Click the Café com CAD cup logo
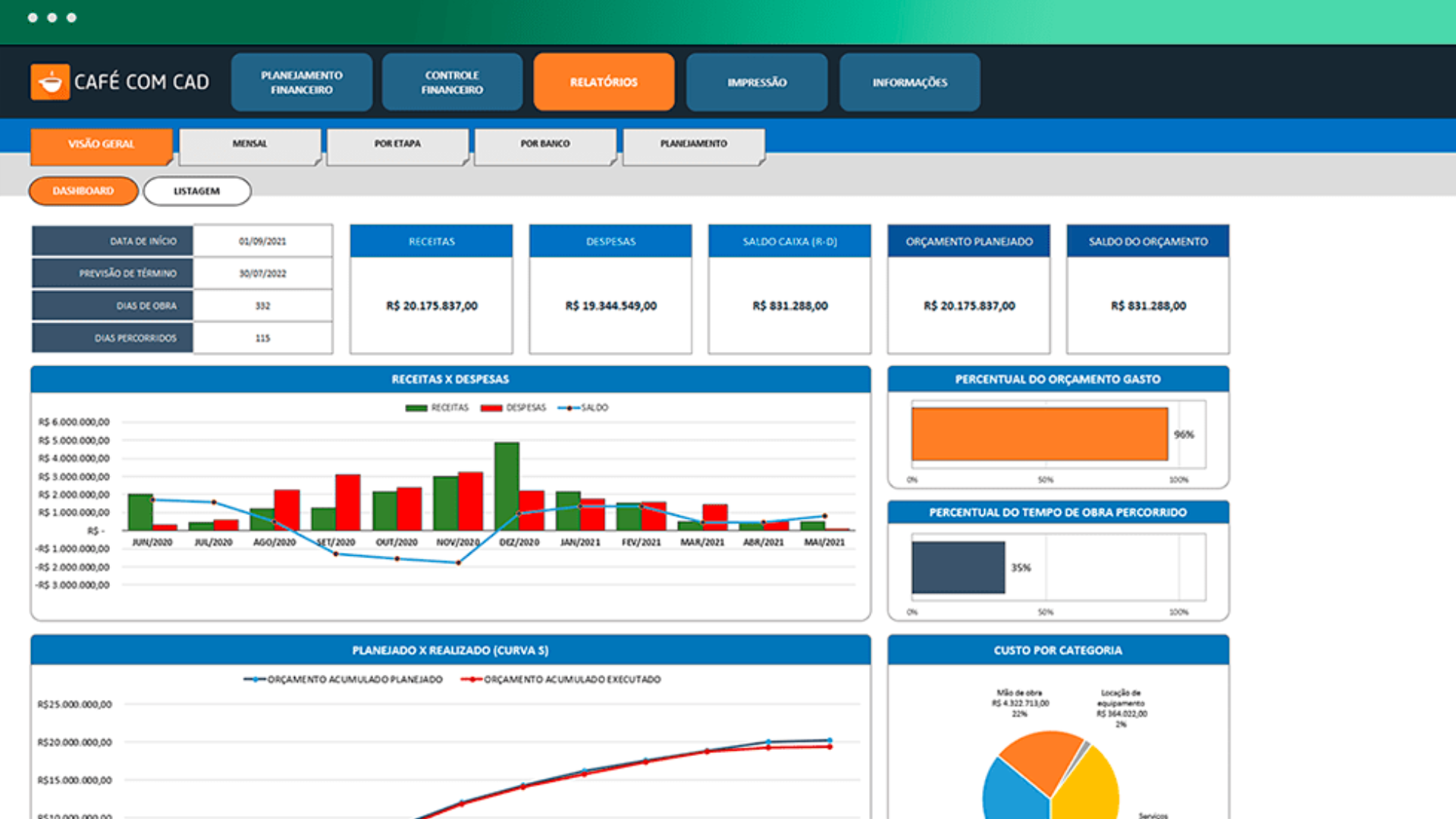 pyautogui.click(x=50, y=82)
